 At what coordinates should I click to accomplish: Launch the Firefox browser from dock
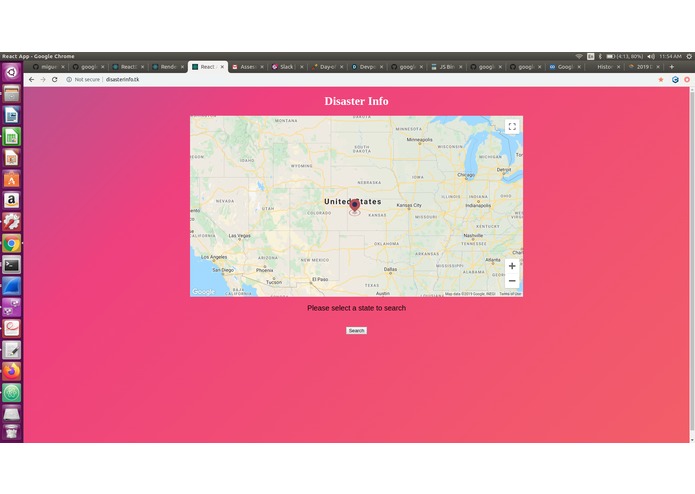12,371
